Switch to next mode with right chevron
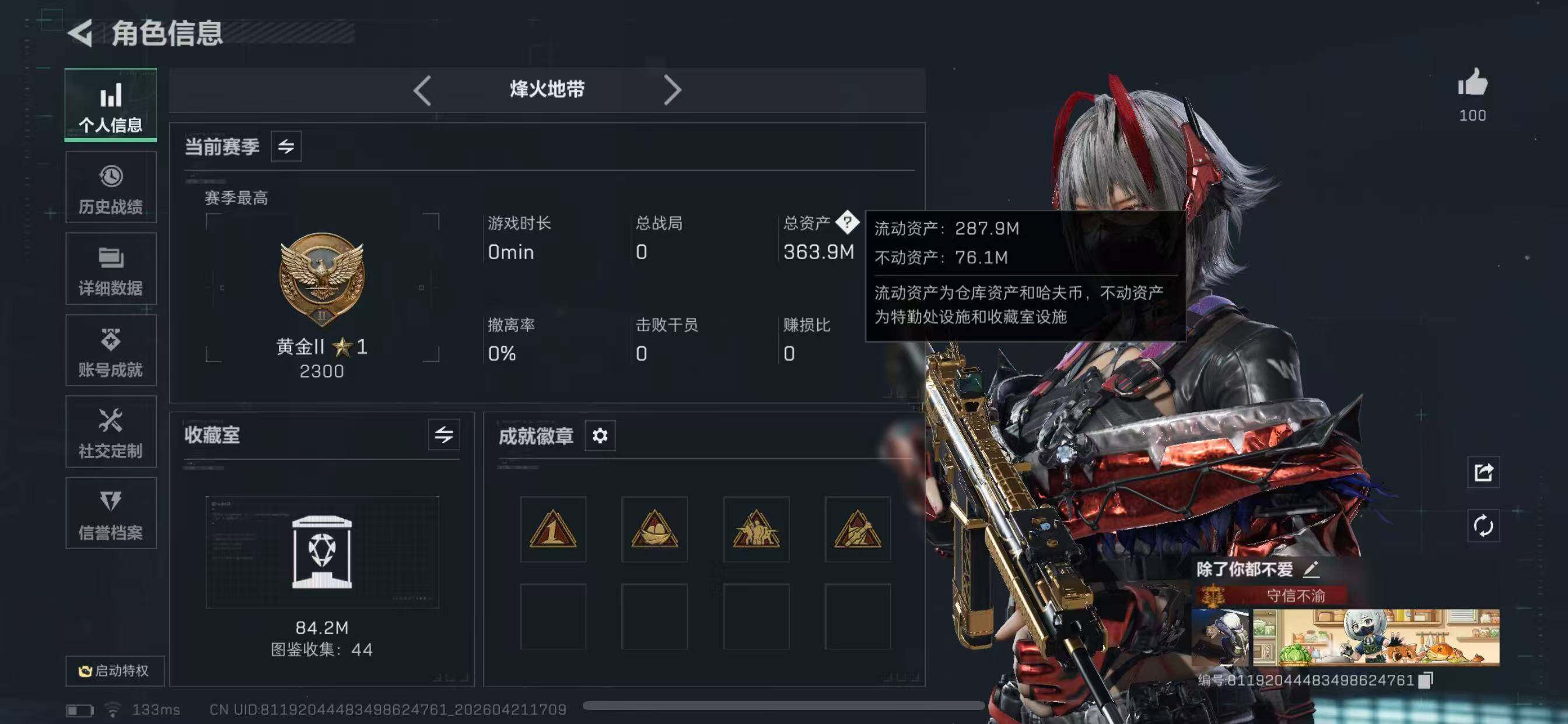This screenshot has height=724, width=1568. click(x=672, y=91)
